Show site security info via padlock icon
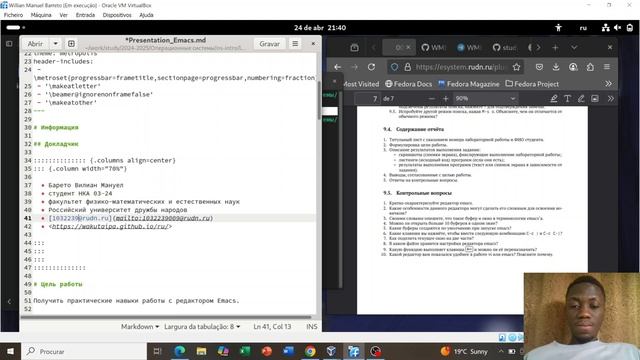The width and height of the screenshot is (640, 360). click(x=407, y=67)
